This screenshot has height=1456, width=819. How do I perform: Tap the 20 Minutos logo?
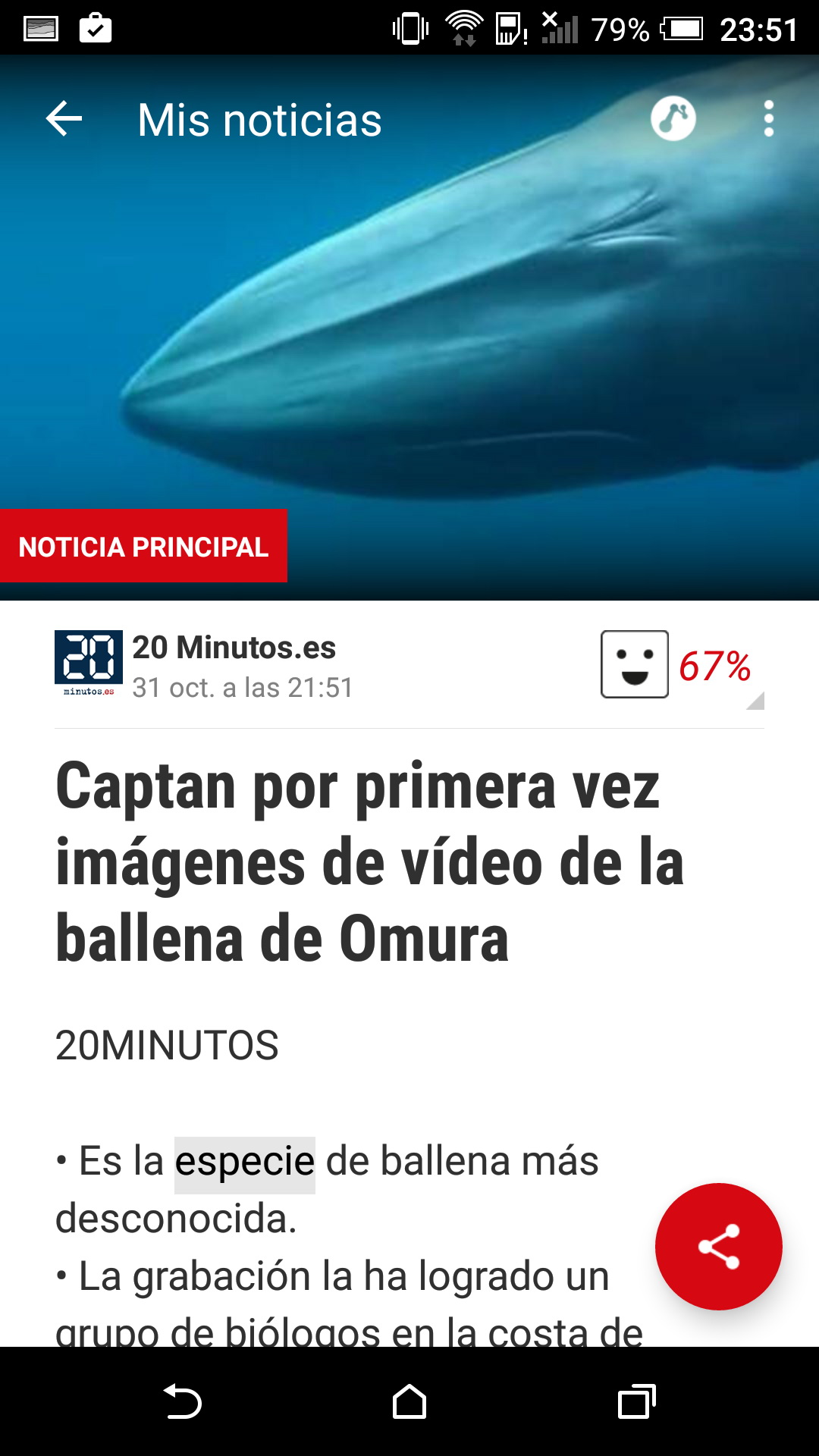coord(89,663)
